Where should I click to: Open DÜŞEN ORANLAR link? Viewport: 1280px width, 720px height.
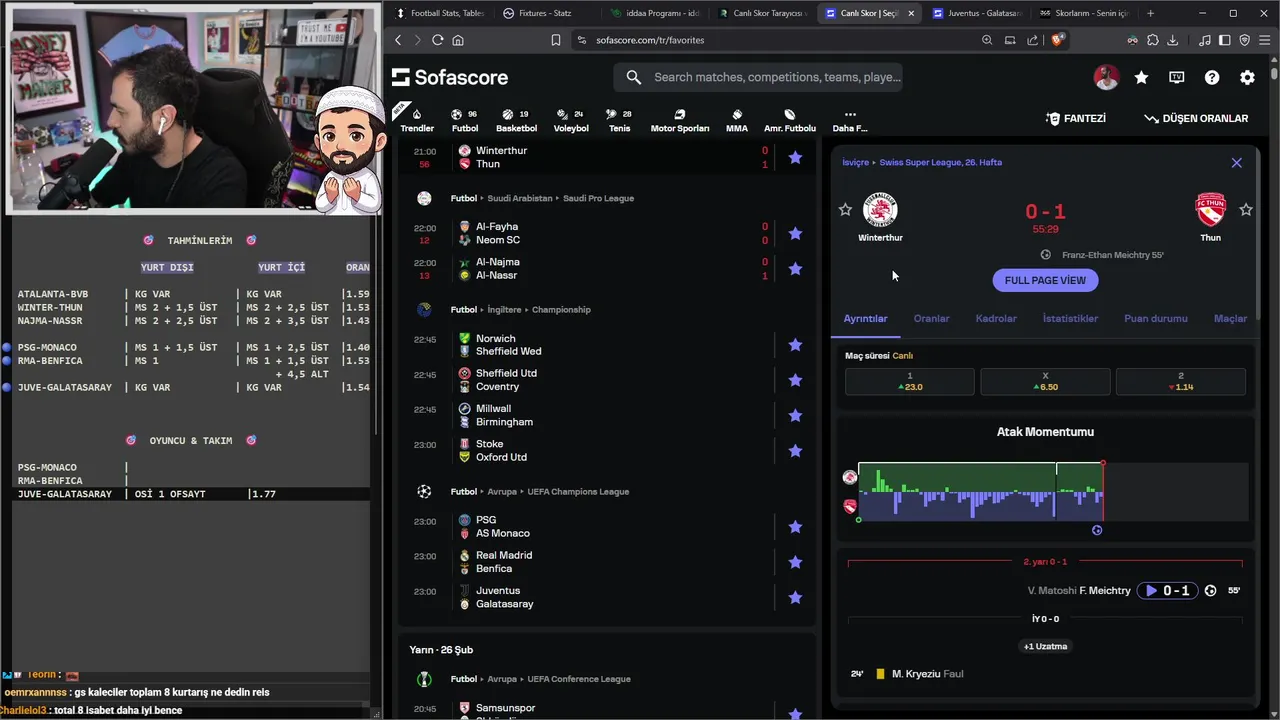(x=1196, y=118)
